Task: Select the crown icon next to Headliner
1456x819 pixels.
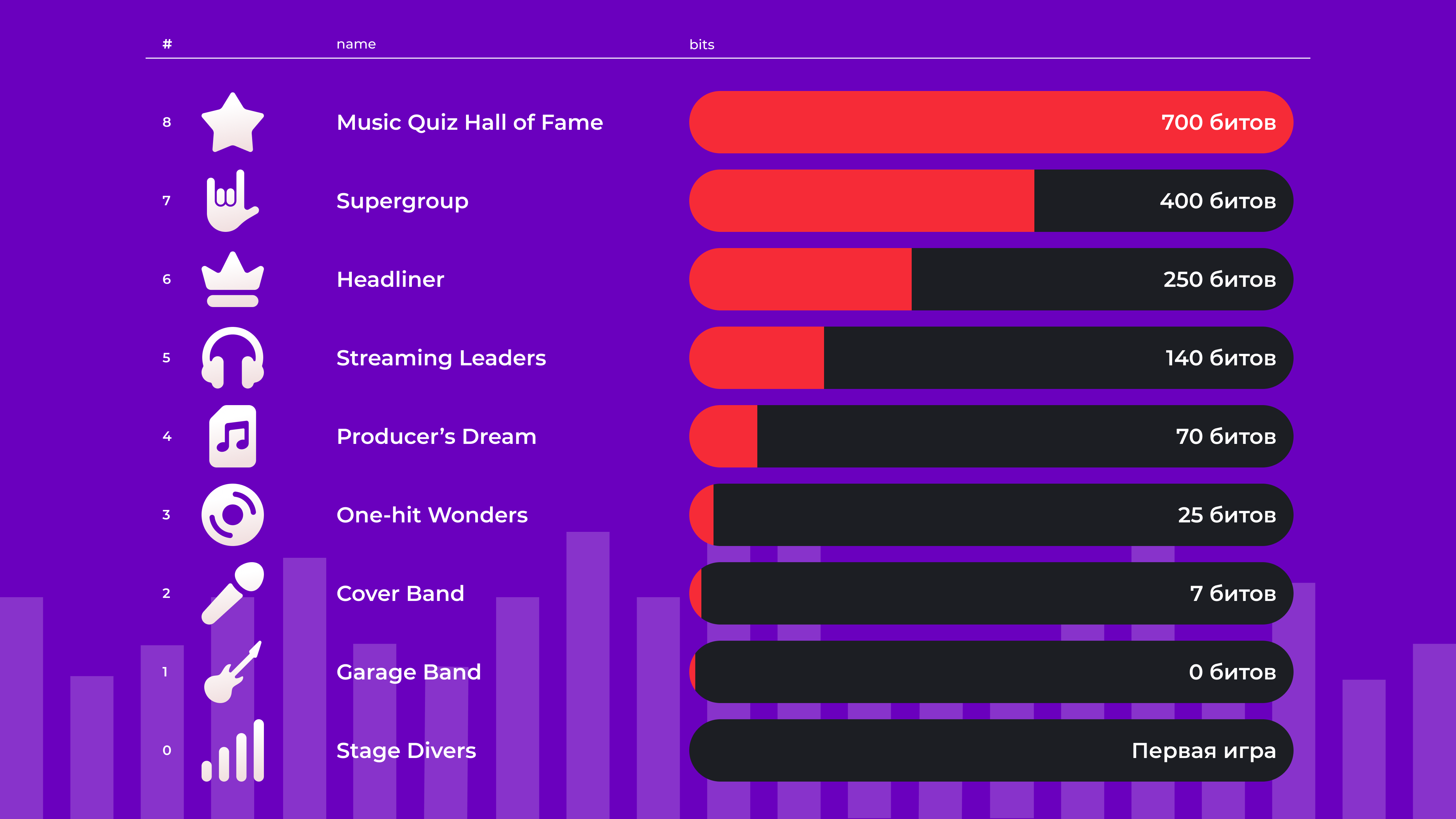Action: pyautogui.click(x=232, y=280)
